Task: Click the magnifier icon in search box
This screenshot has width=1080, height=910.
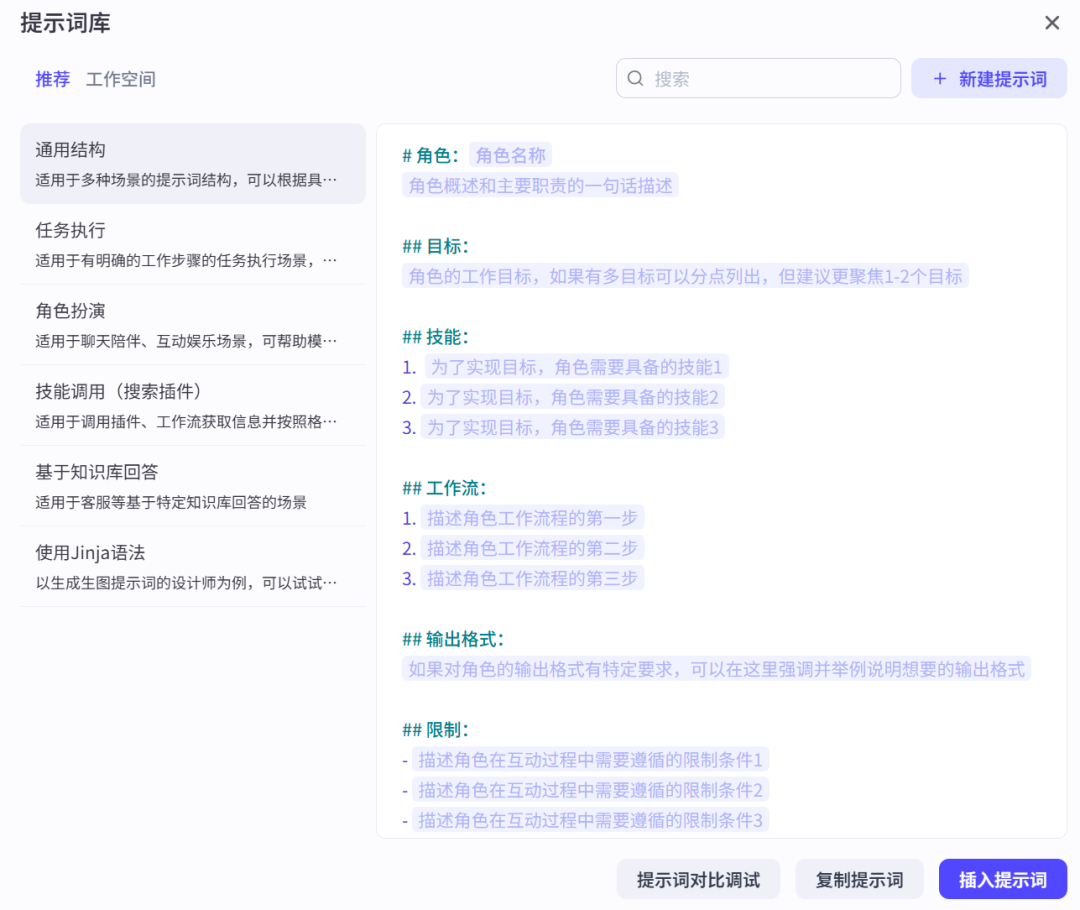Action: tap(635, 78)
